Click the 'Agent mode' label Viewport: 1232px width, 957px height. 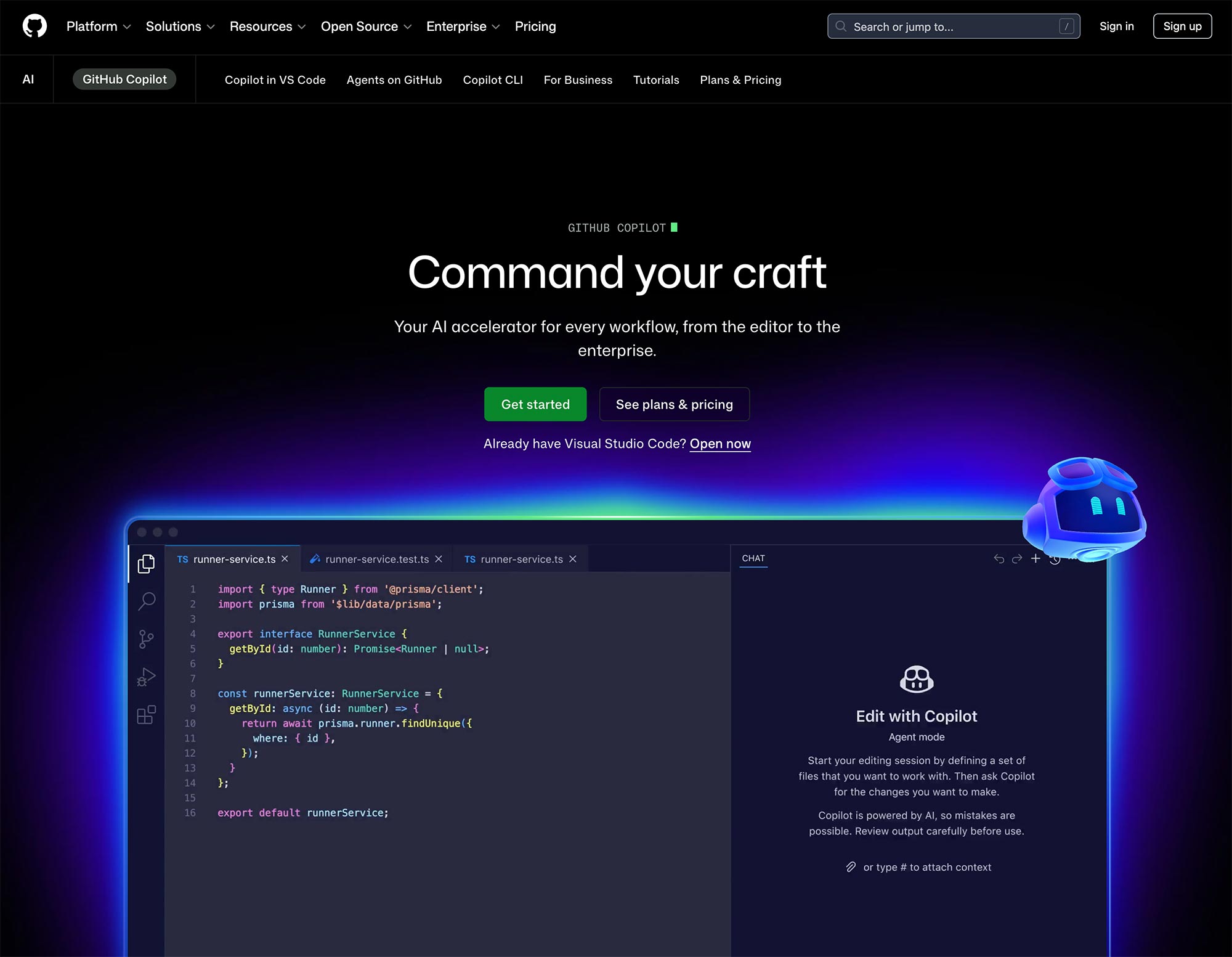tap(917, 737)
